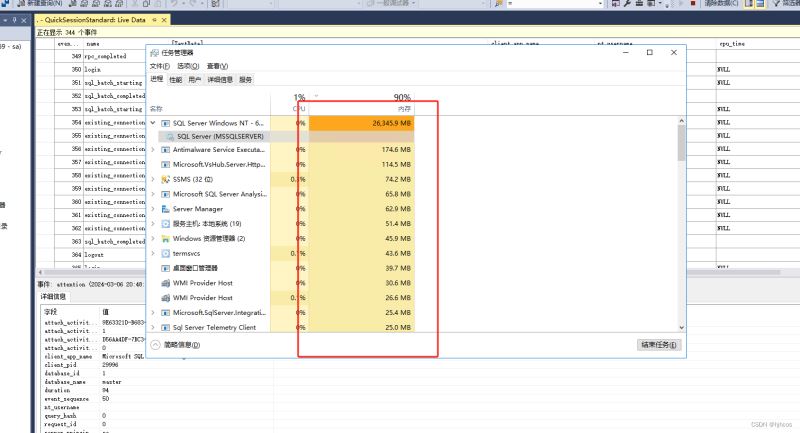Expand the Windows 资源管理器 (2) group
This screenshot has height=433, width=800.
pyautogui.click(x=153, y=238)
